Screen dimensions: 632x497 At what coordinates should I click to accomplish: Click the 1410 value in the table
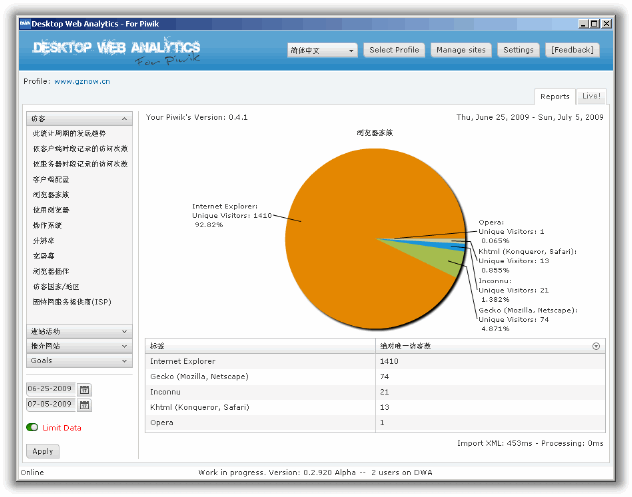[x=389, y=361]
